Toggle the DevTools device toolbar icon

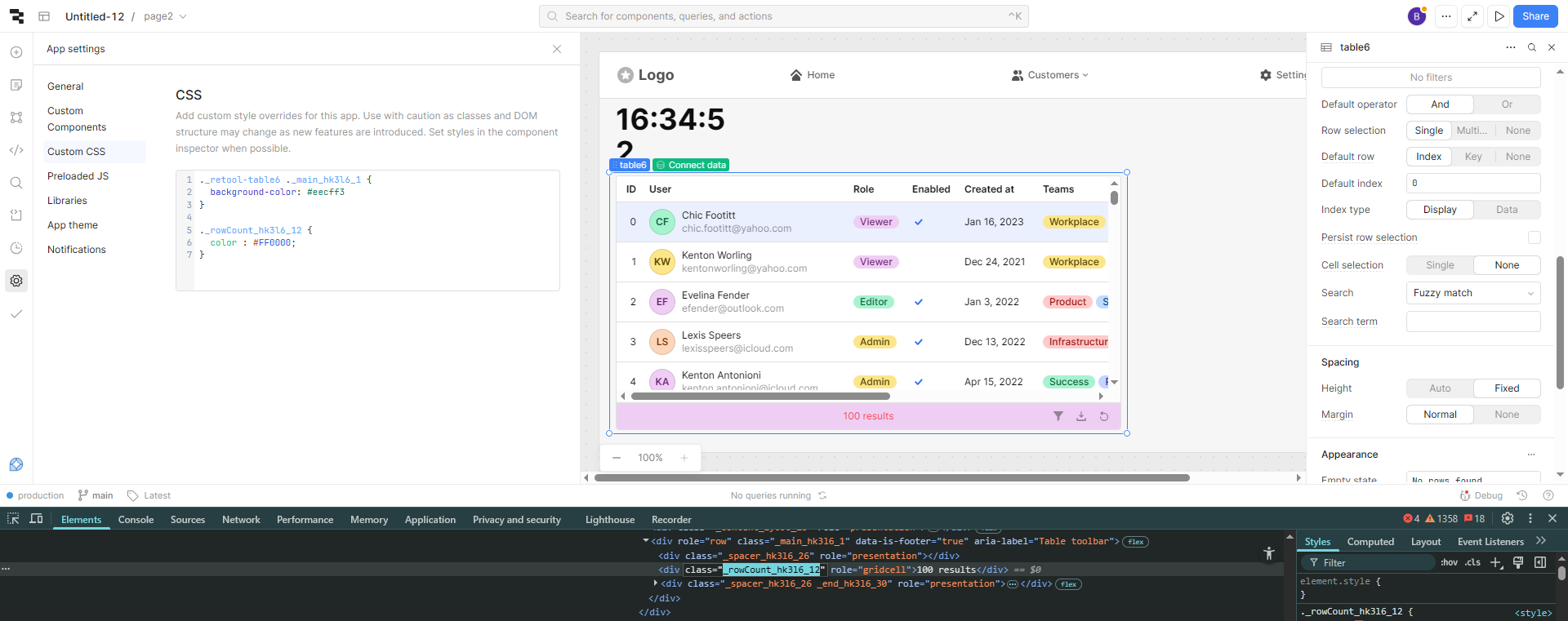pos(36,519)
